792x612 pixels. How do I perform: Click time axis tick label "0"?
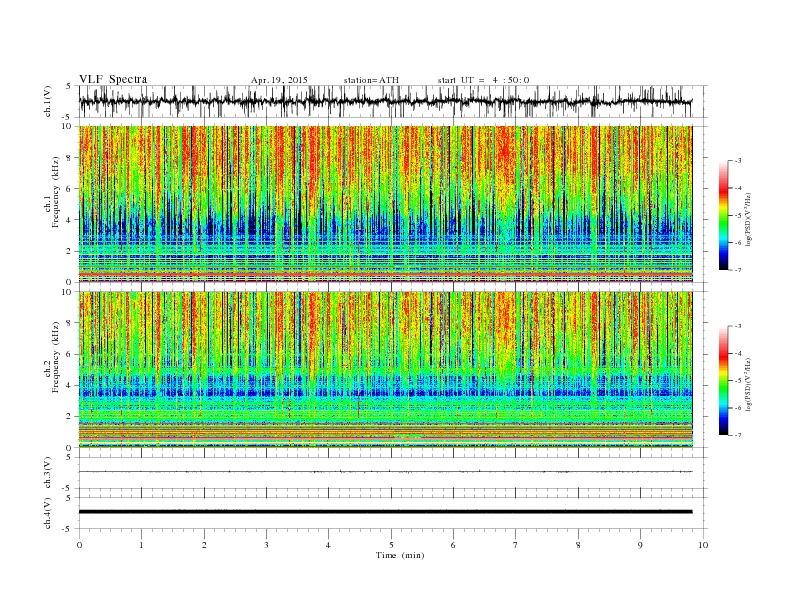(x=79, y=545)
